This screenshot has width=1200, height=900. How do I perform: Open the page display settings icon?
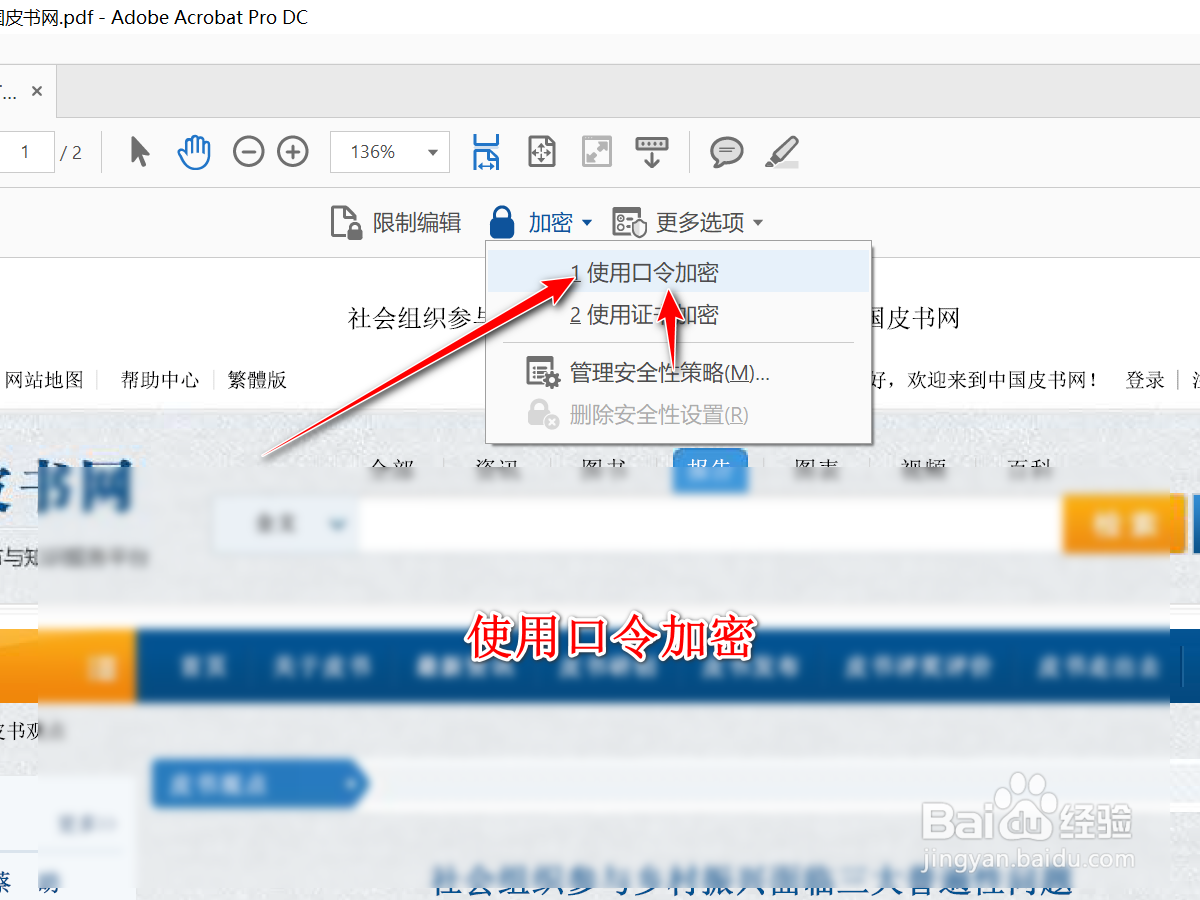(x=652, y=151)
